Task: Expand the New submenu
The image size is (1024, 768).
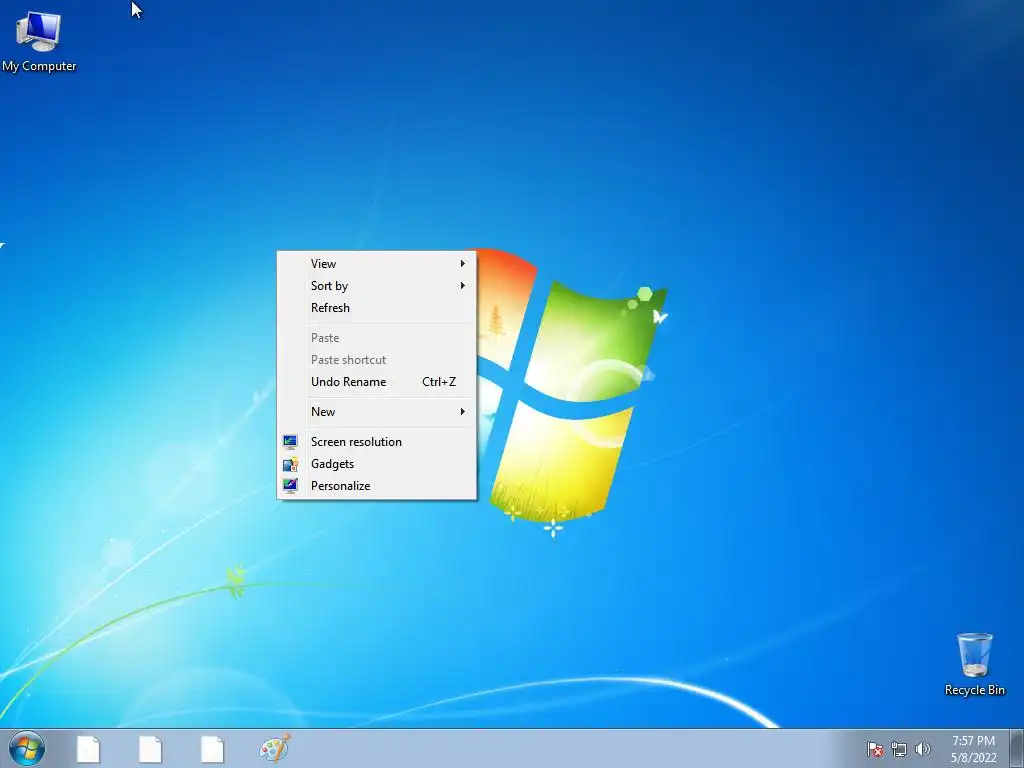Action: (377, 412)
